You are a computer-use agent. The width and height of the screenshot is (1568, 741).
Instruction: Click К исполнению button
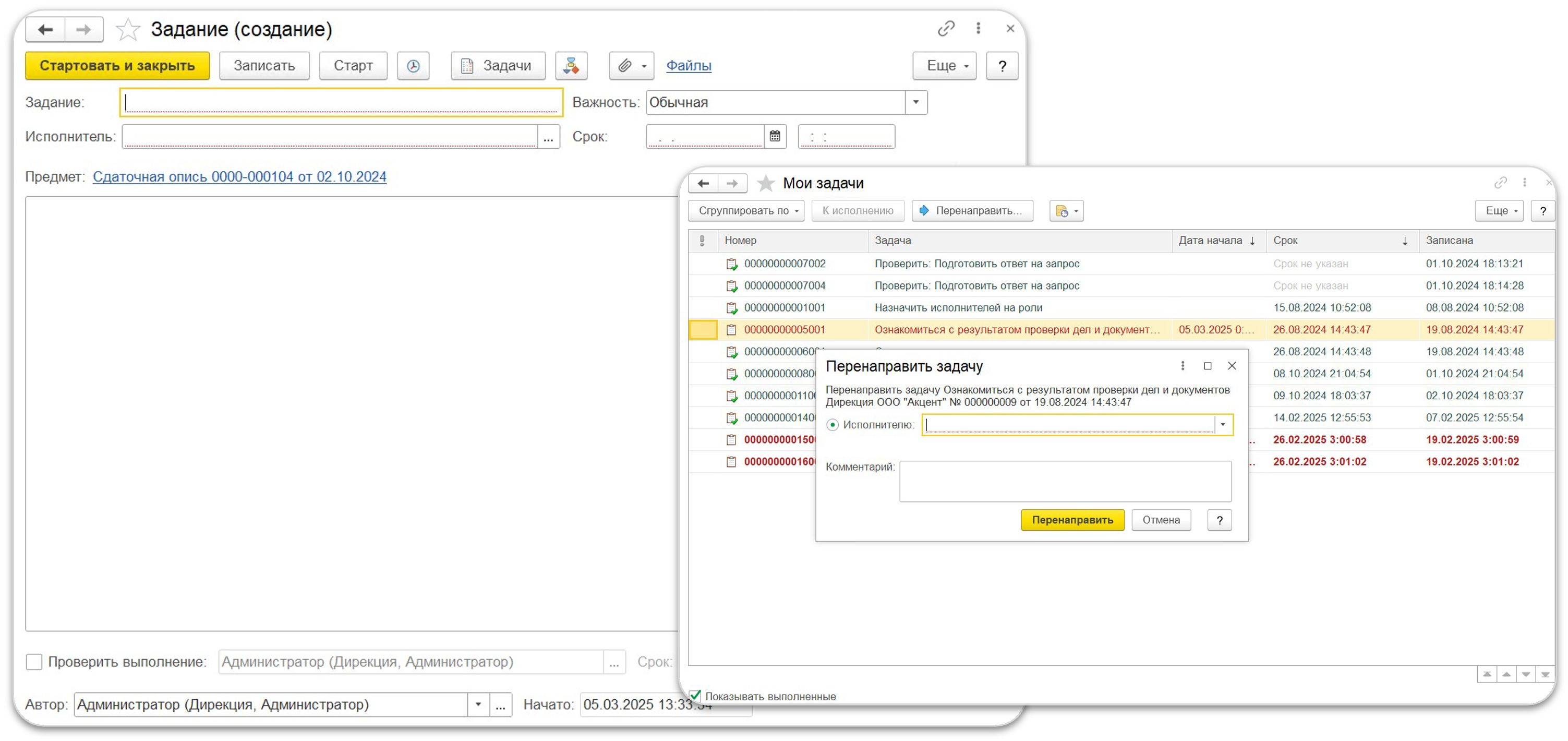(x=858, y=211)
